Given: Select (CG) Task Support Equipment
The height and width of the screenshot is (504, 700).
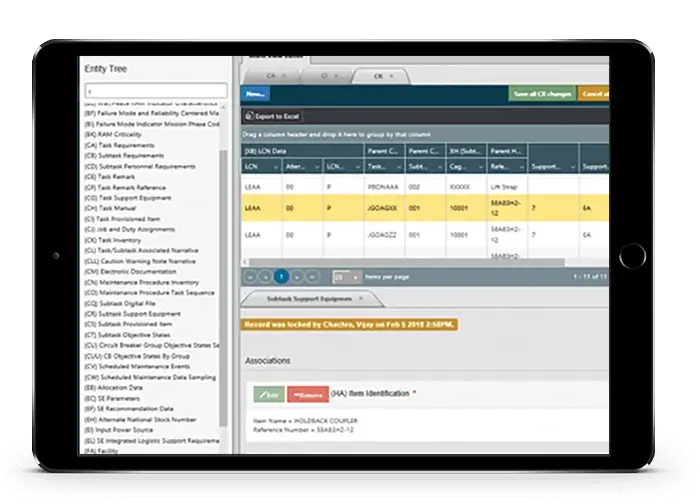Looking at the screenshot, I should coord(128,198).
